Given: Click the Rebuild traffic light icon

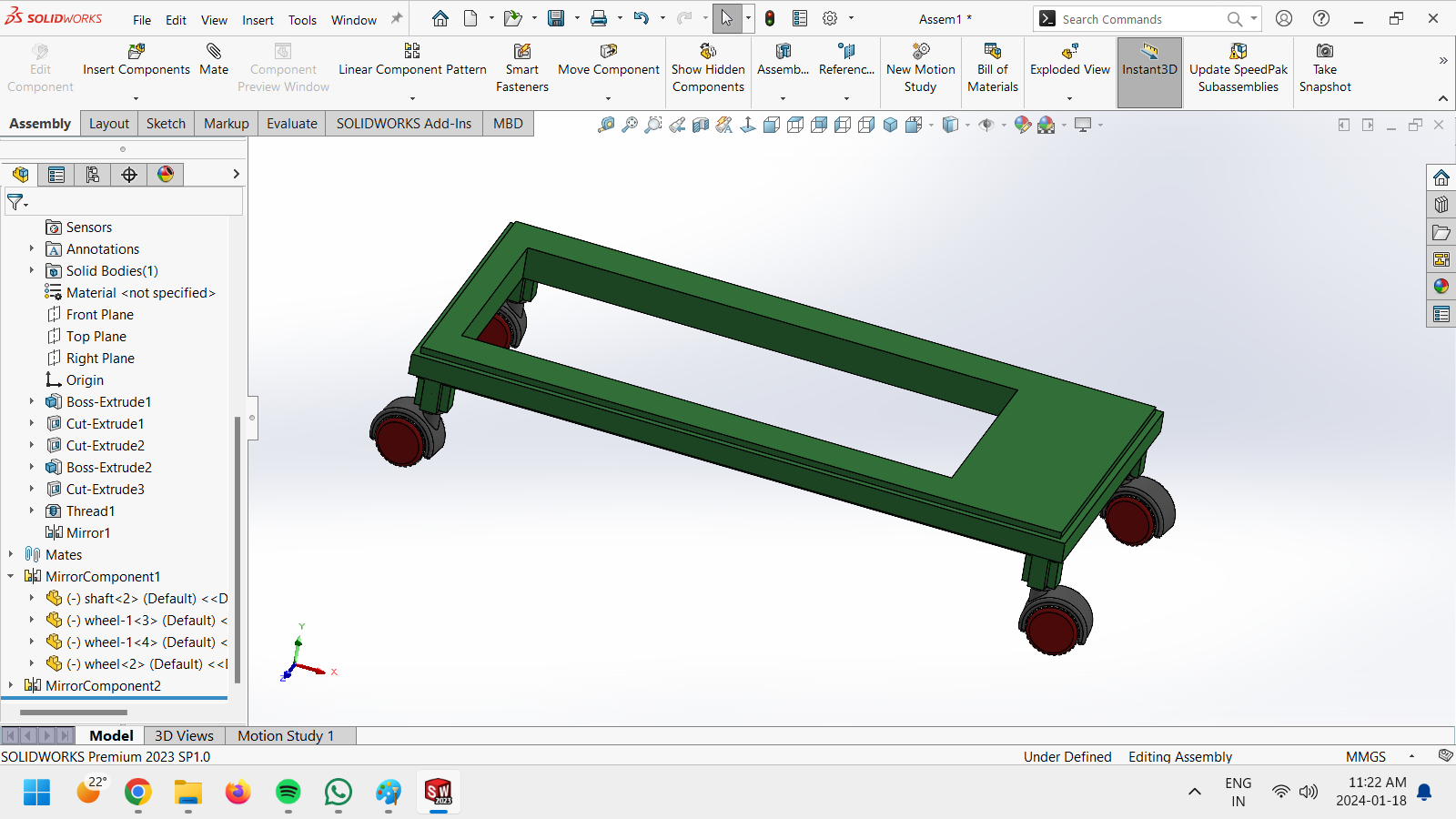Looking at the screenshot, I should click(770, 19).
